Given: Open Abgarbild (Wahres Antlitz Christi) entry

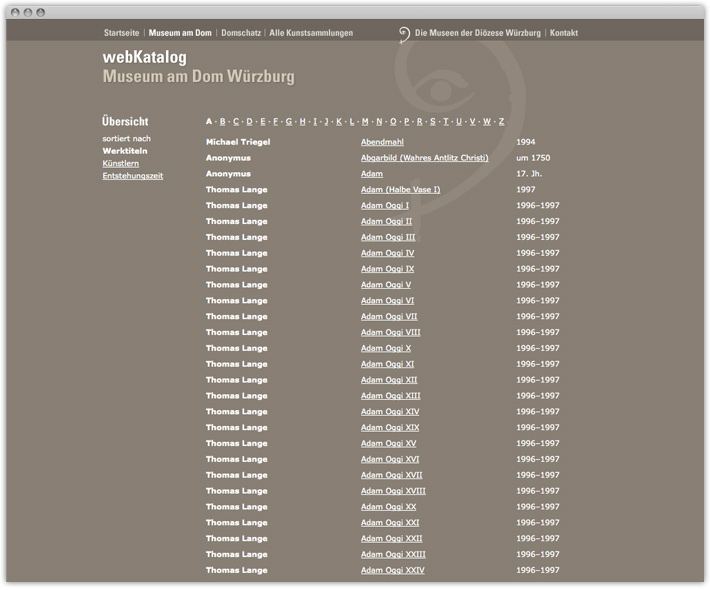Looking at the screenshot, I should click(425, 158).
